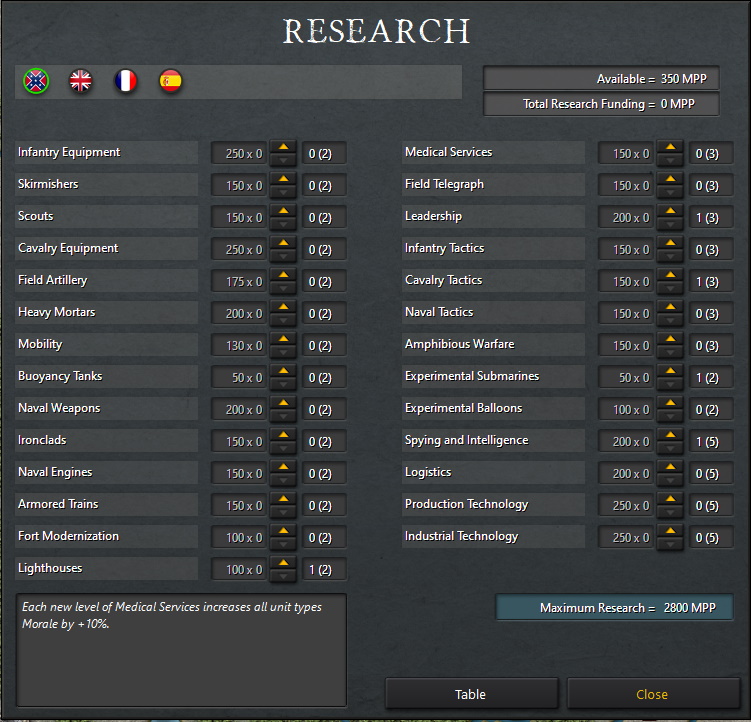Viewport: 751px width, 722px height.
Task: Increase Cavalry Equipment research investment
Action: 284,243
